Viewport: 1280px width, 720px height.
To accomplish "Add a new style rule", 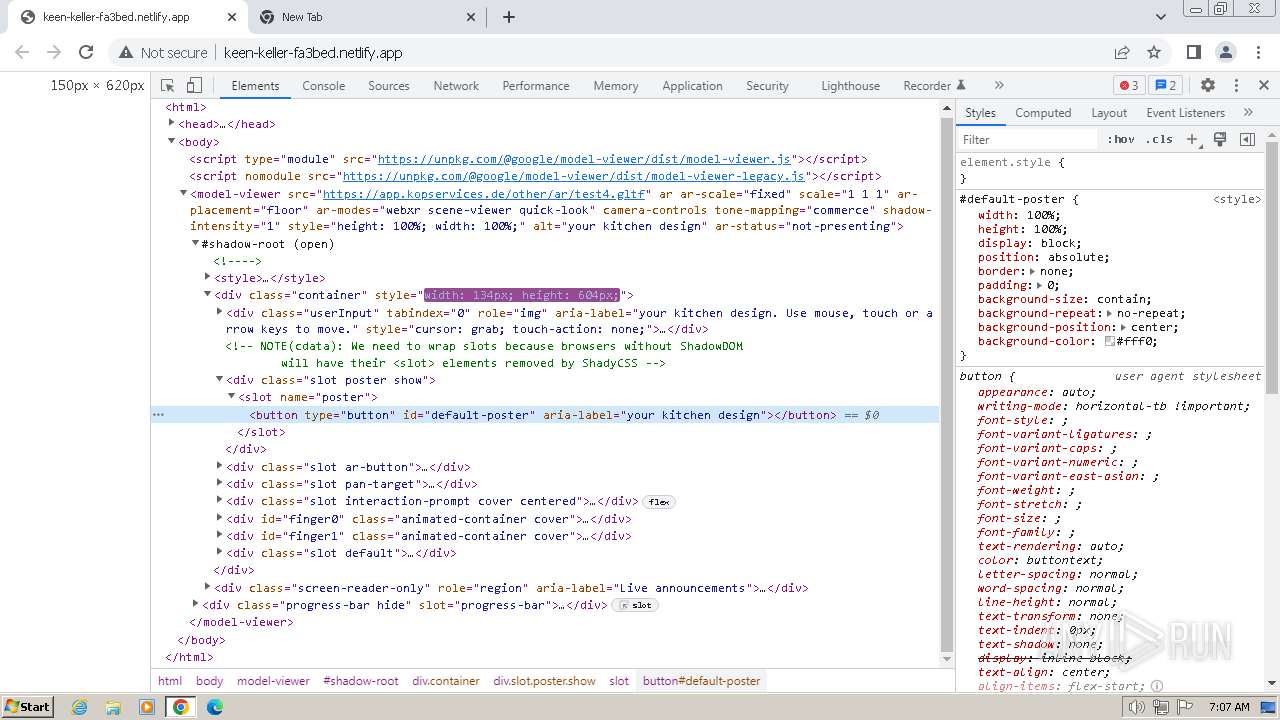I will point(1193,140).
